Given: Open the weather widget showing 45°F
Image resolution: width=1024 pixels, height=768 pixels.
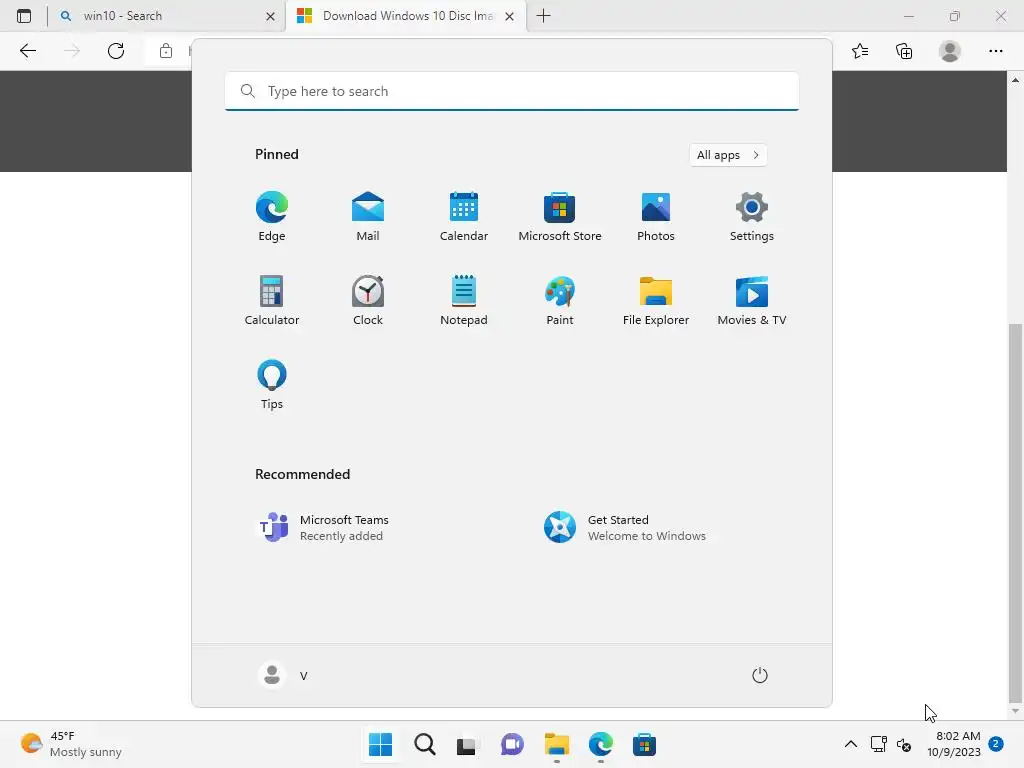Looking at the screenshot, I should pyautogui.click(x=71, y=744).
